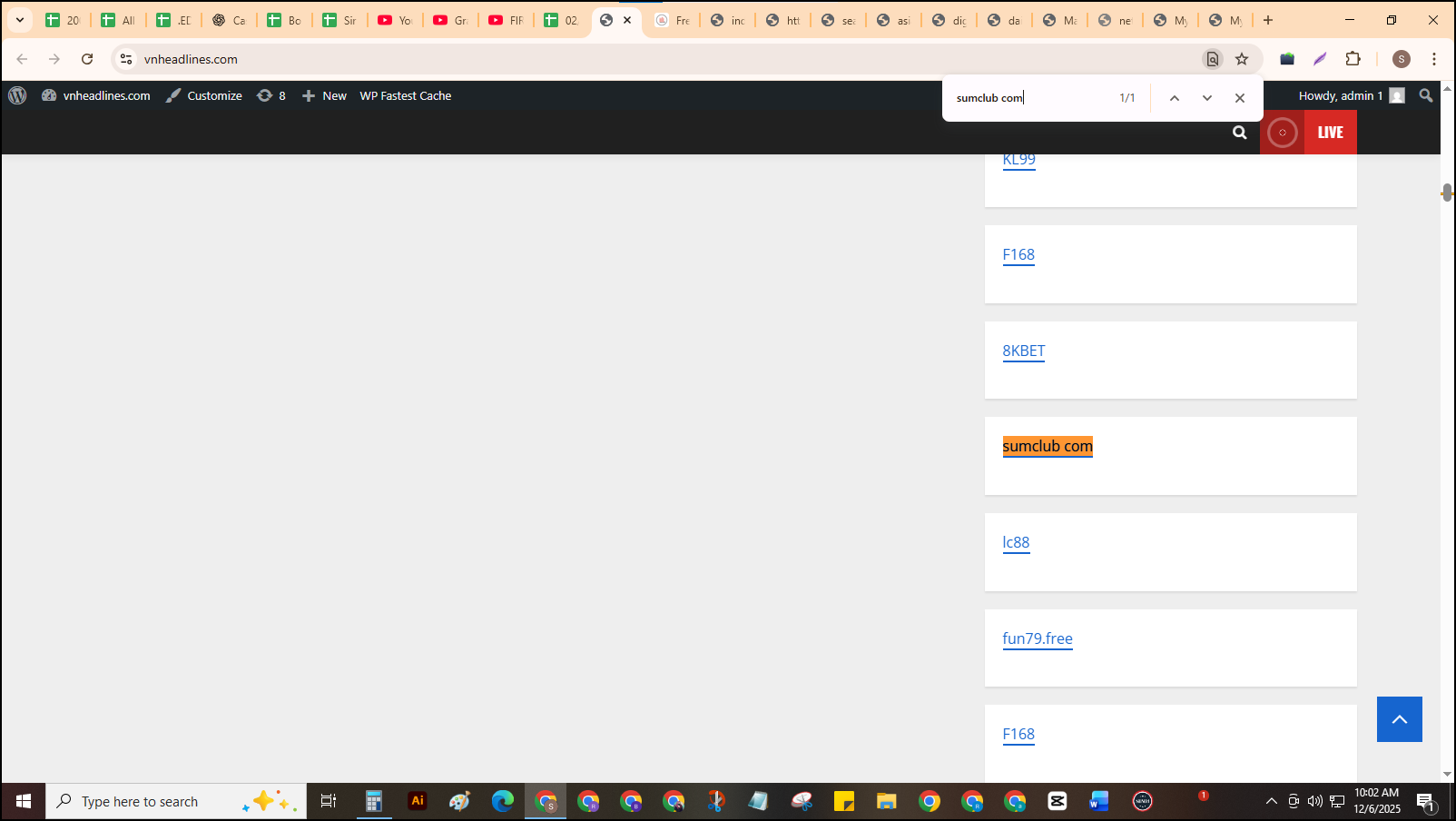Close the find-in-page bar
Image resolution: width=1456 pixels, height=821 pixels.
point(1239,98)
